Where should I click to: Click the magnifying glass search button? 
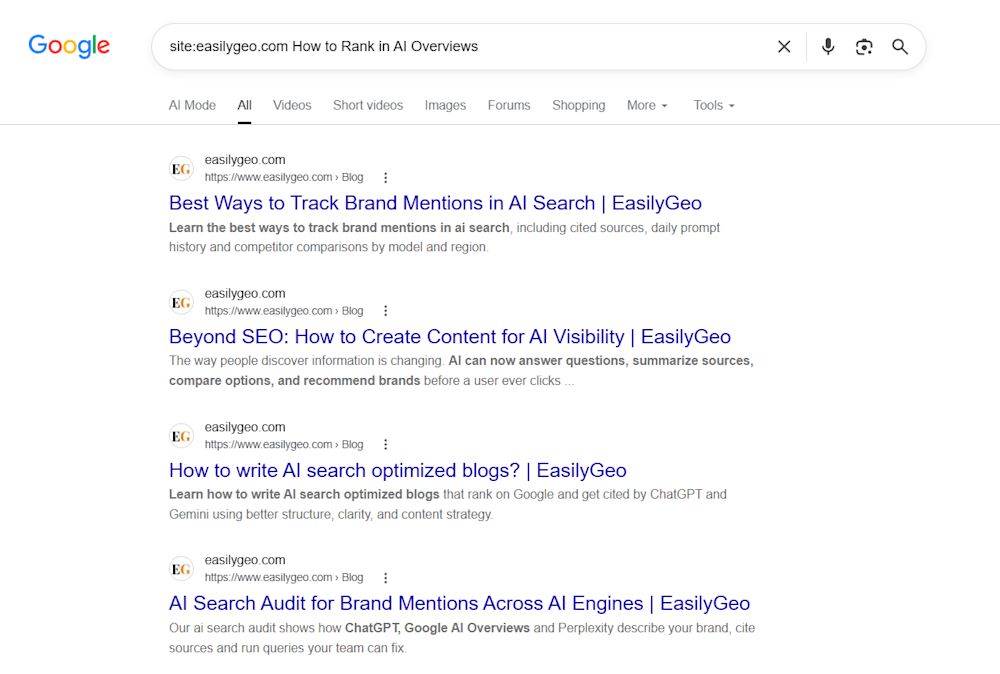900,47
